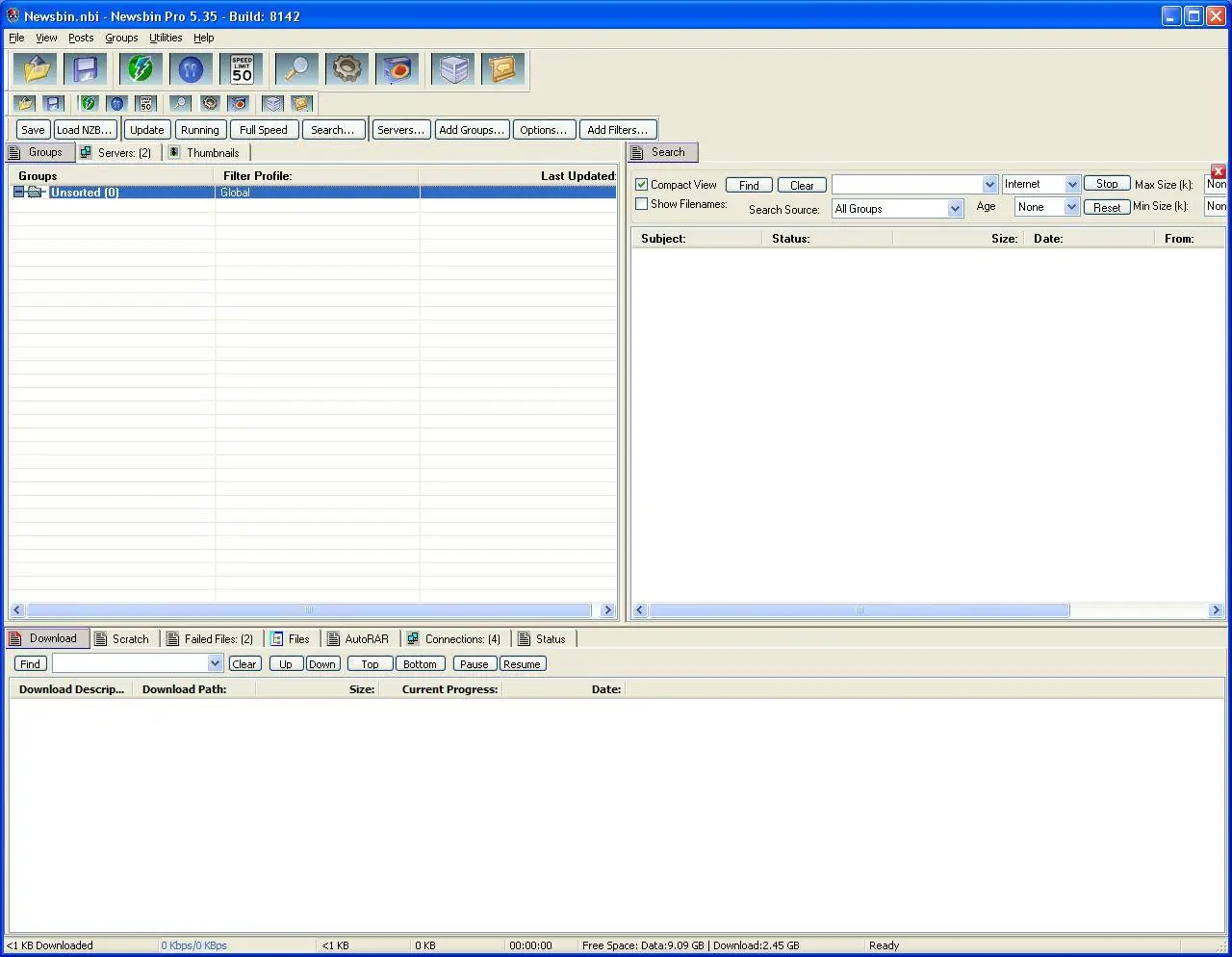Click the large green lightning Update icon
Screen dimensions: 1232x957
pyautogui.click(x=141, y=69)
